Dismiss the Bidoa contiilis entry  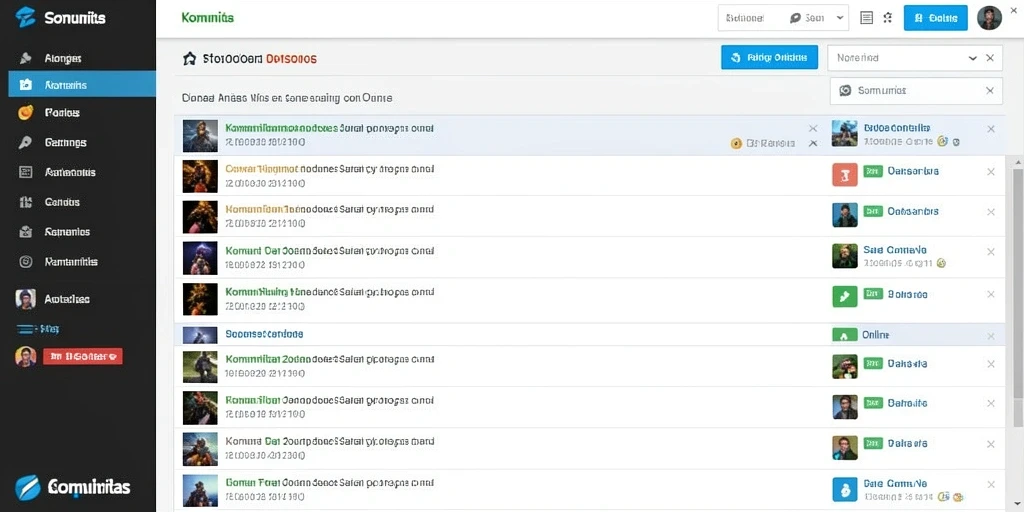coord(991,129)
